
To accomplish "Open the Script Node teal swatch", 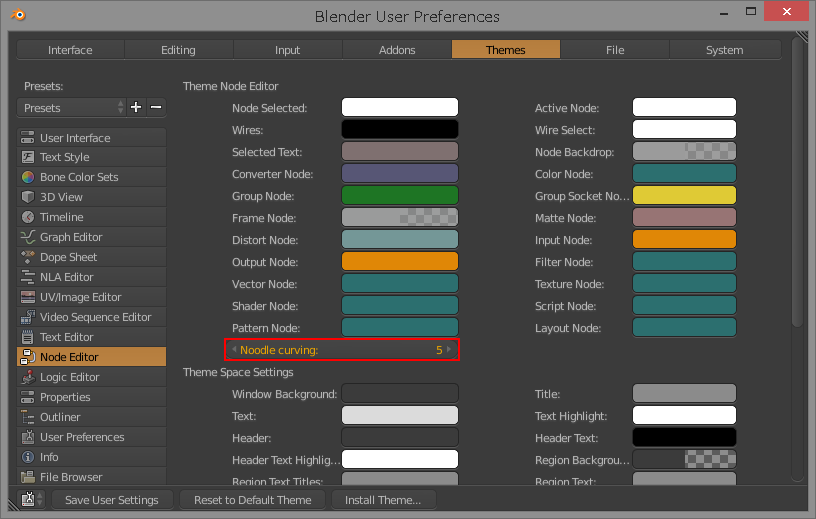I will tap(684, 305).
